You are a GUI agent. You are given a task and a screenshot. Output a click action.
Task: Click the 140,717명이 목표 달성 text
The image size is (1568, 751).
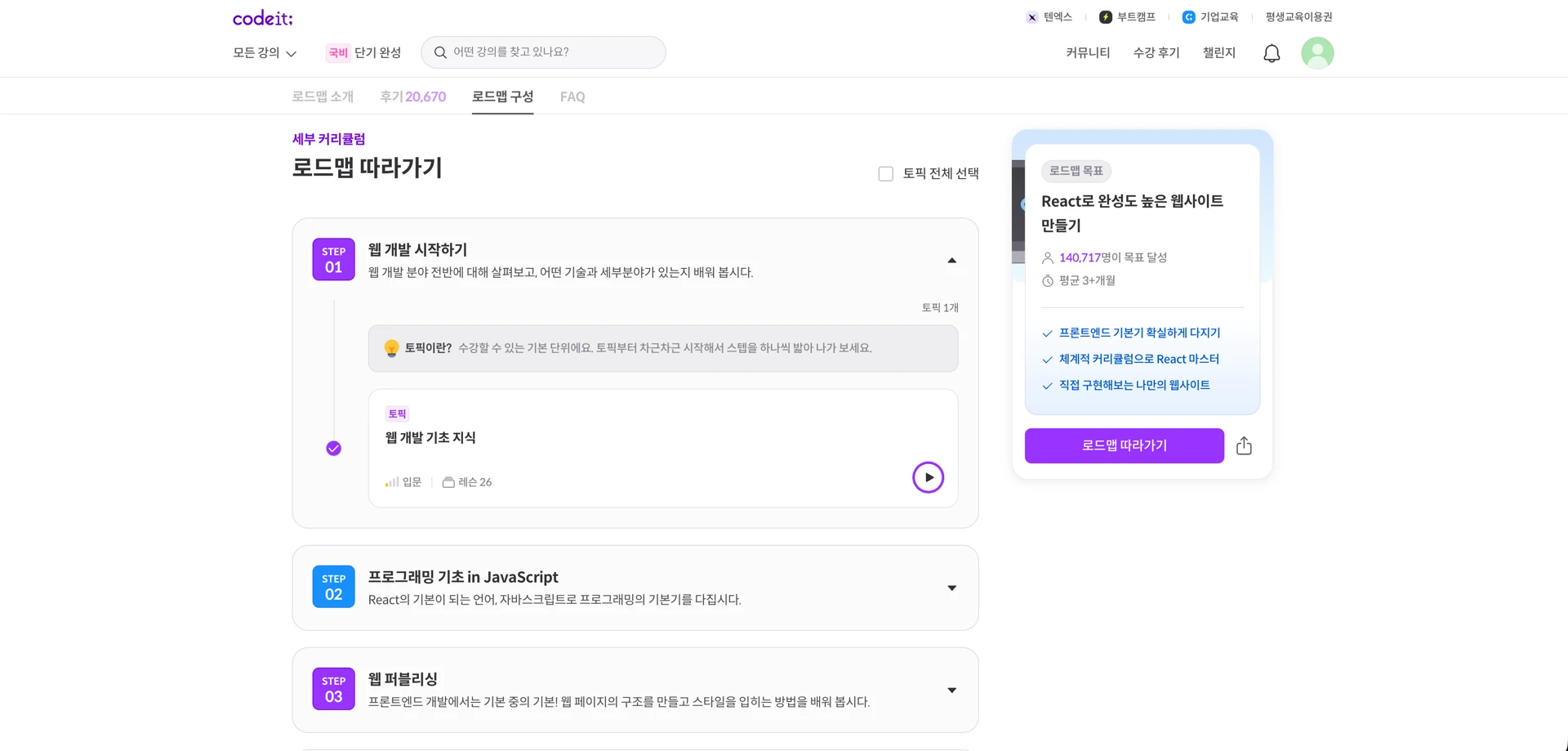1113,257
